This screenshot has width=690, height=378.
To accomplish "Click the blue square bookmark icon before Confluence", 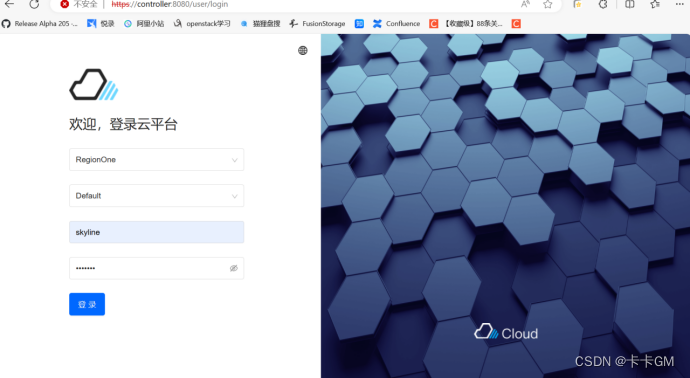I will coord(360,24).
